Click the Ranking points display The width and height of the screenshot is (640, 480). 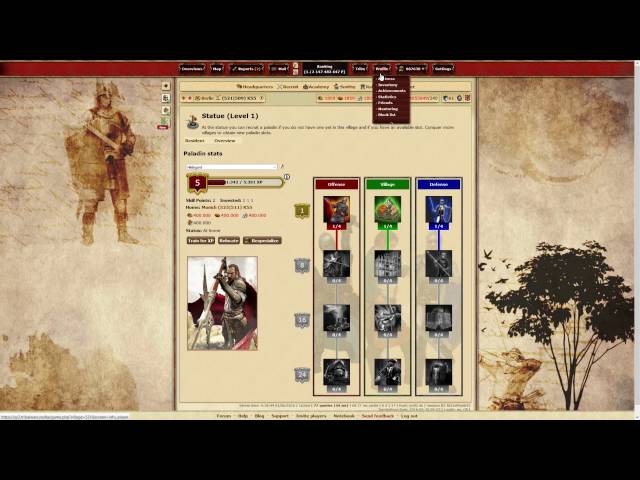[324, 69]
